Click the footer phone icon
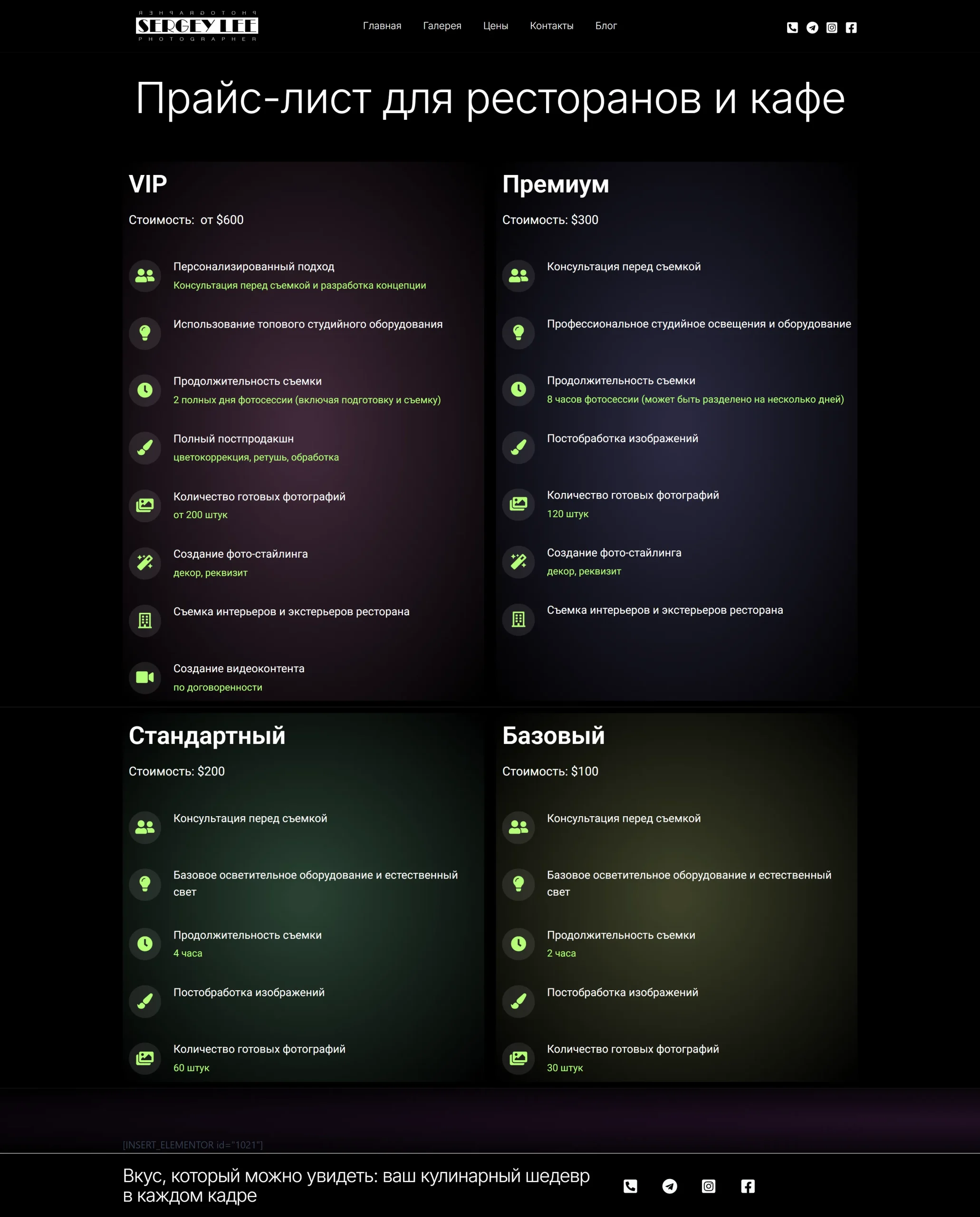The image size is (980, 1217). click(x=631, y=1186)
